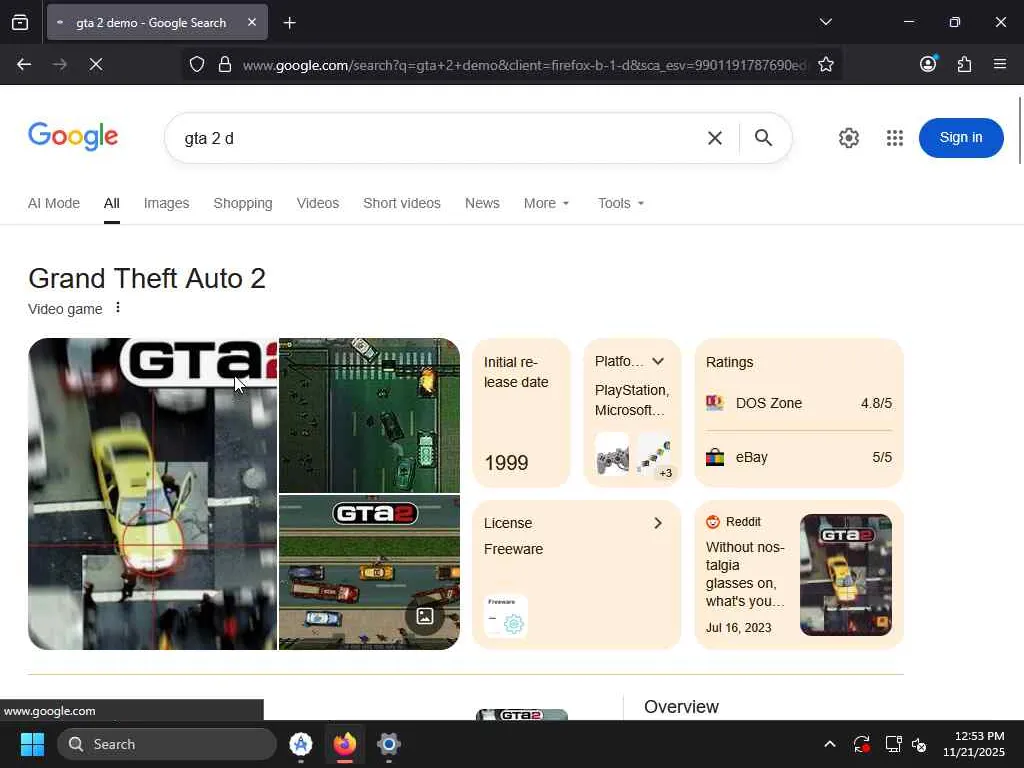Viewport: 1024px width, 768px height.
Task: Switch to the Videos tab
Action: point(318,203)
